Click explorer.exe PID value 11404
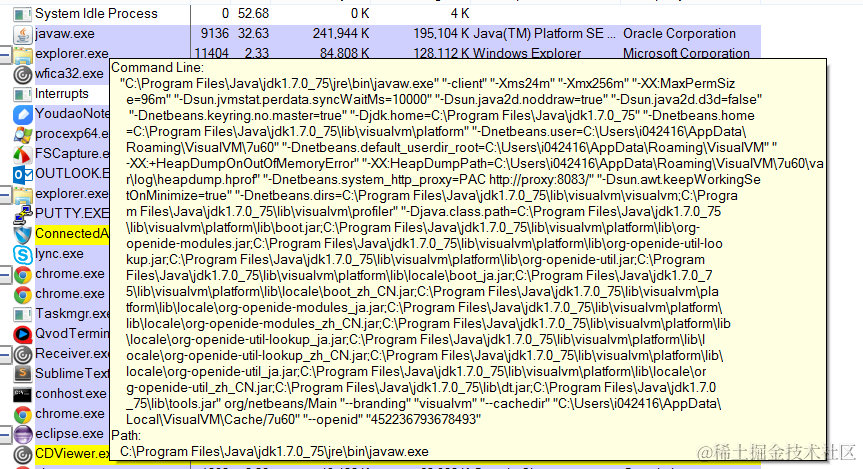Viewport: 863px width, 469px height. pos(212,53)
